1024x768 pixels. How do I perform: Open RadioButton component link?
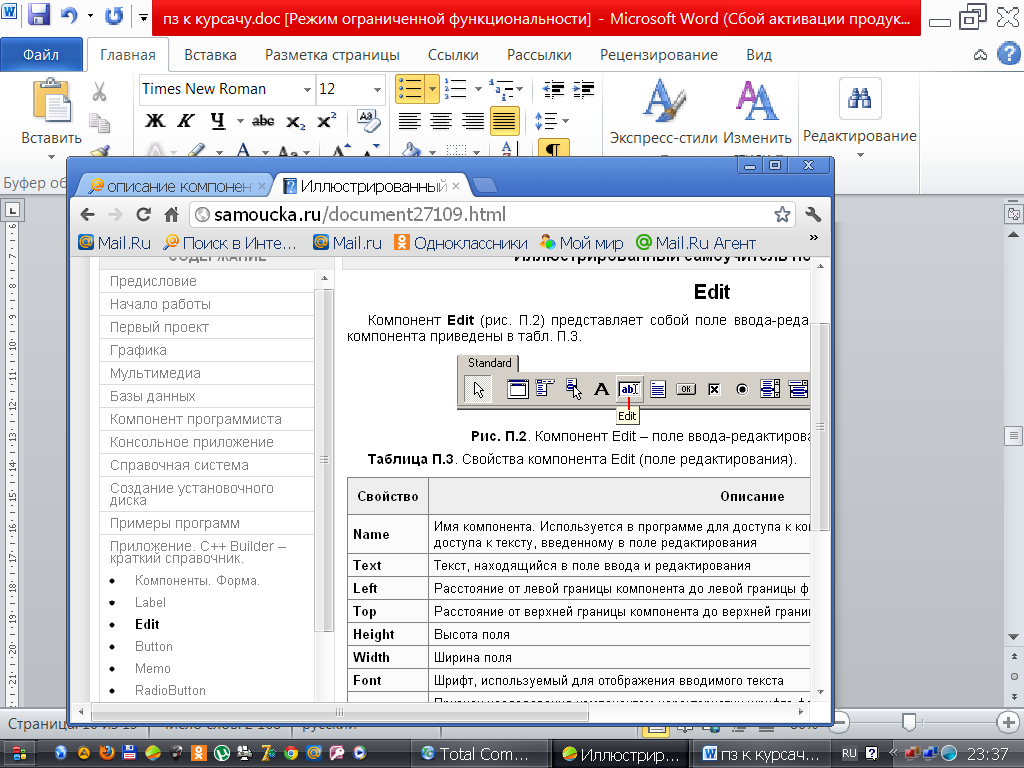point(170,690)
